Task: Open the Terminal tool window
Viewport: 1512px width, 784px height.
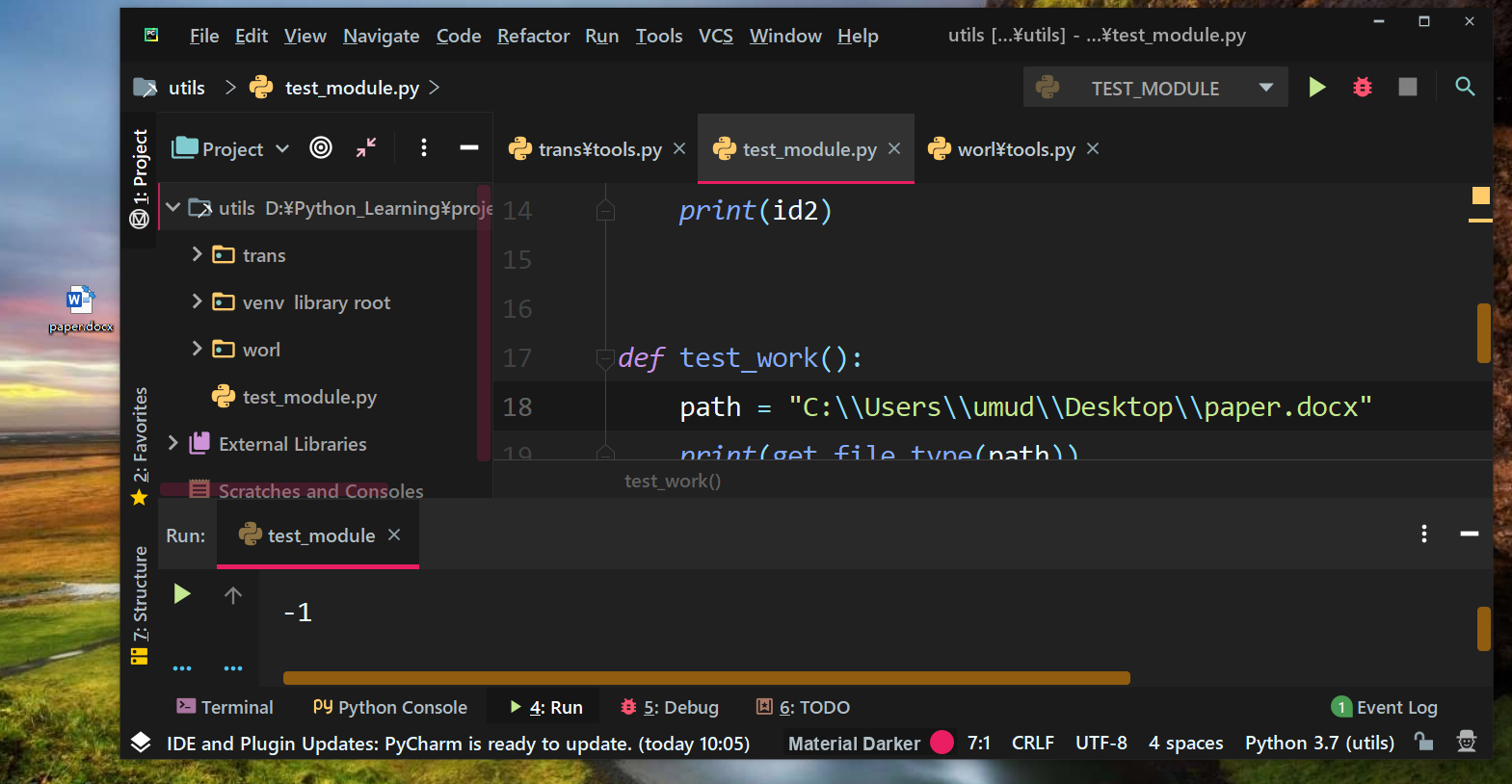Action: (225, 707)
